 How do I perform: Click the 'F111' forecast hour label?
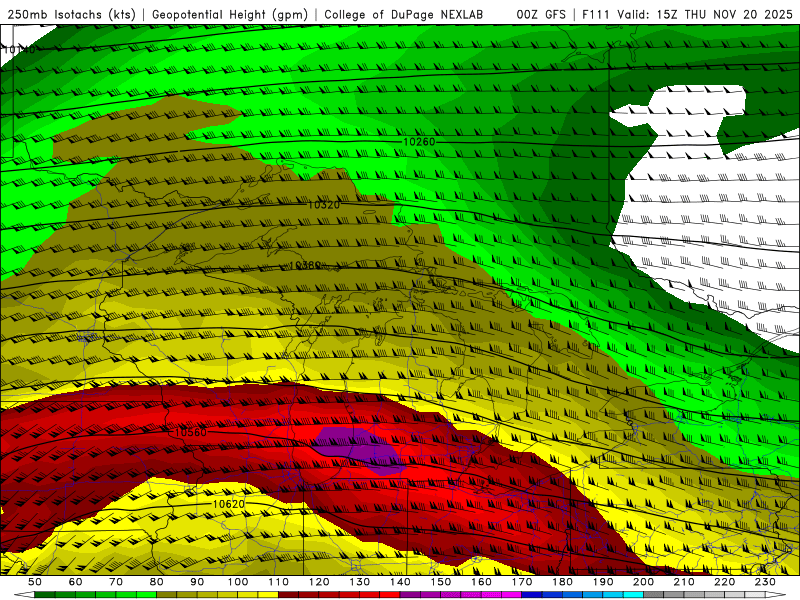pyautogui.click(x=597, y=14)
